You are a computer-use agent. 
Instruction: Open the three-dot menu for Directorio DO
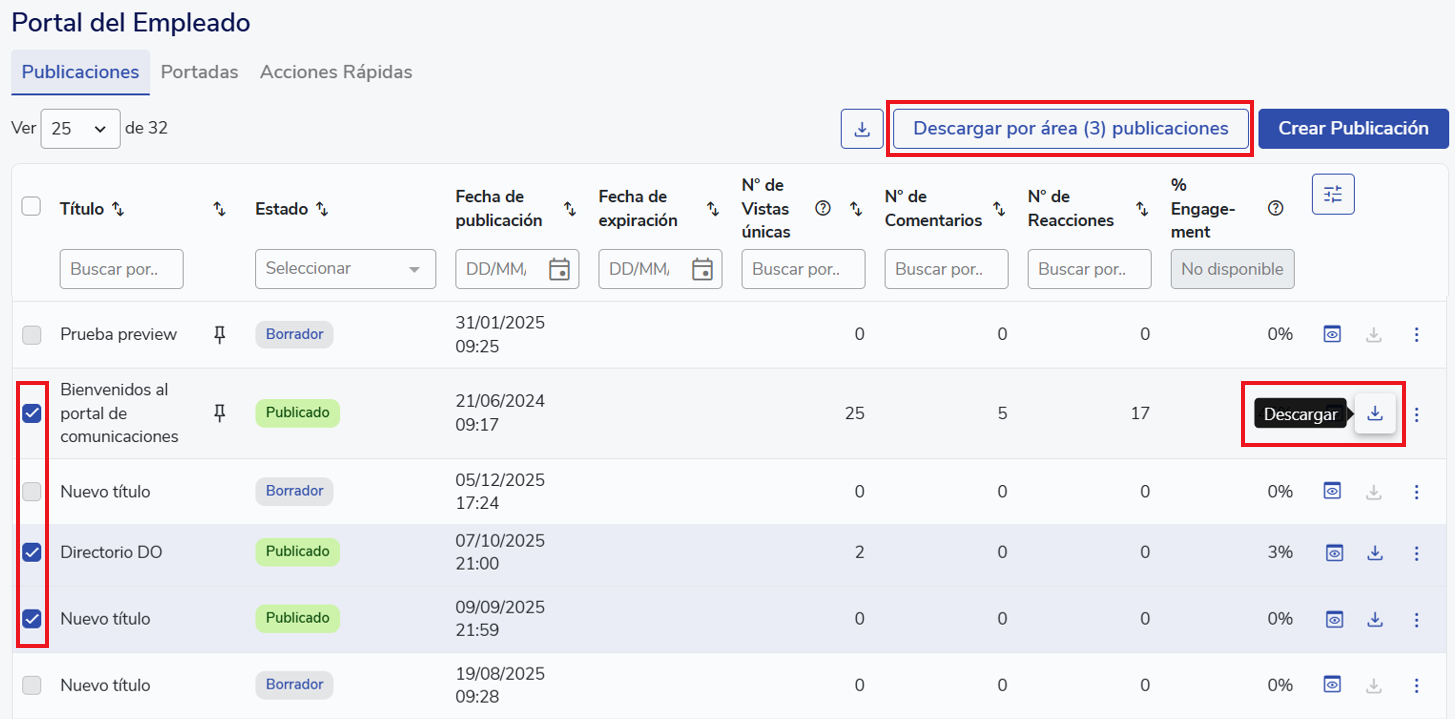coord(1416,552)
